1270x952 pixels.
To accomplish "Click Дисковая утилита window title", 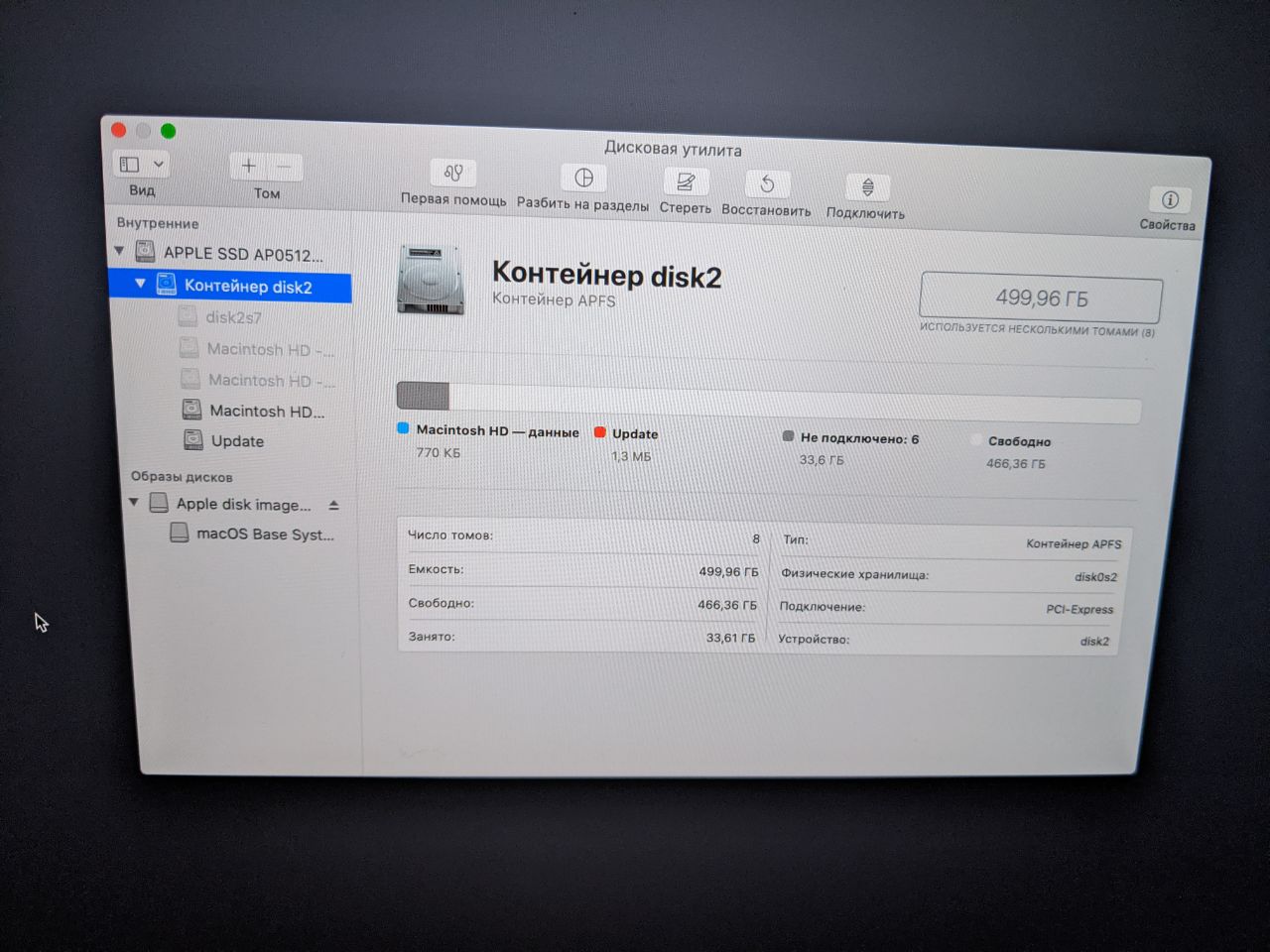I will pos(673,149).
